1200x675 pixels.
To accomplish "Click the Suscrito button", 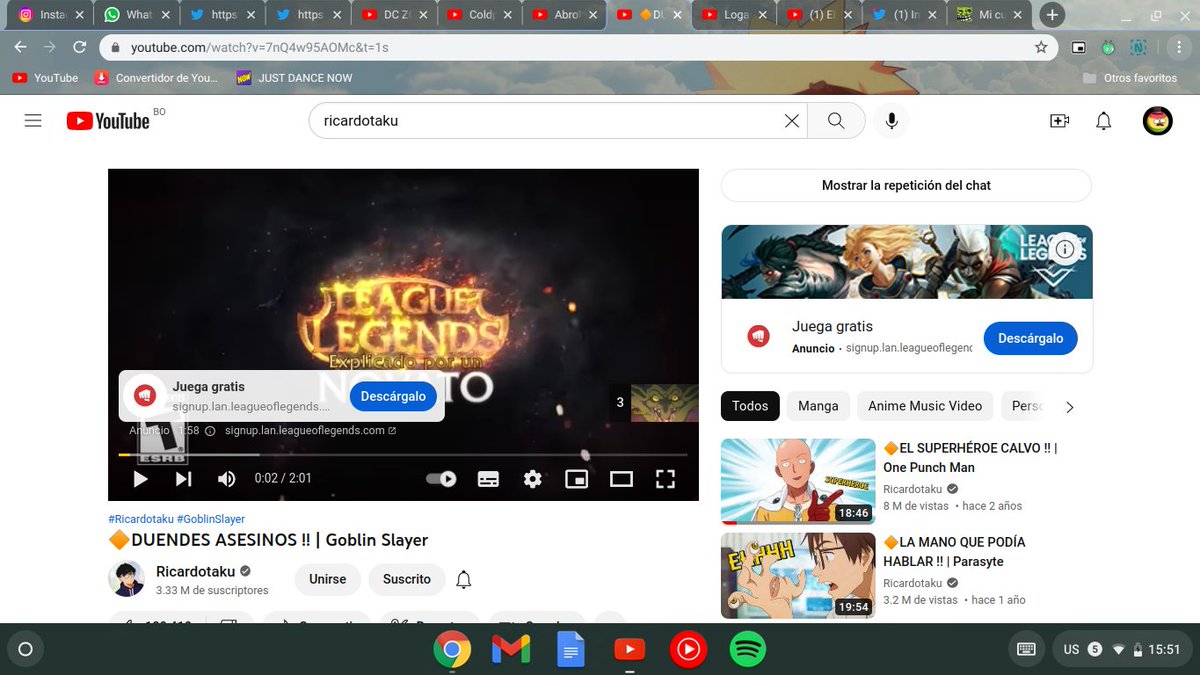I will click(407, 579).
